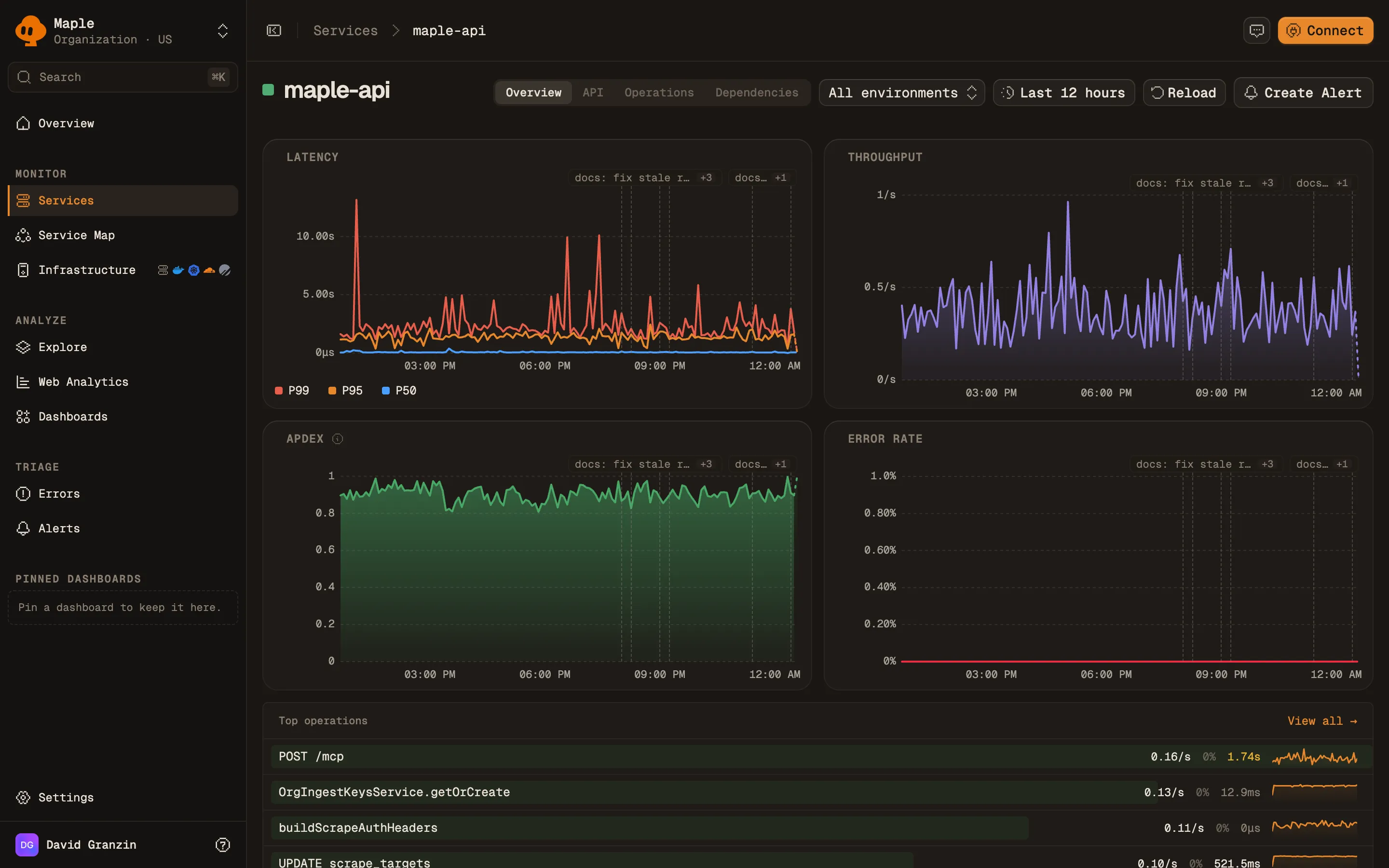The image size is (1389, 868).
Task: Click the Alerts bell icon in sidebar
Action: pos(23,528)
